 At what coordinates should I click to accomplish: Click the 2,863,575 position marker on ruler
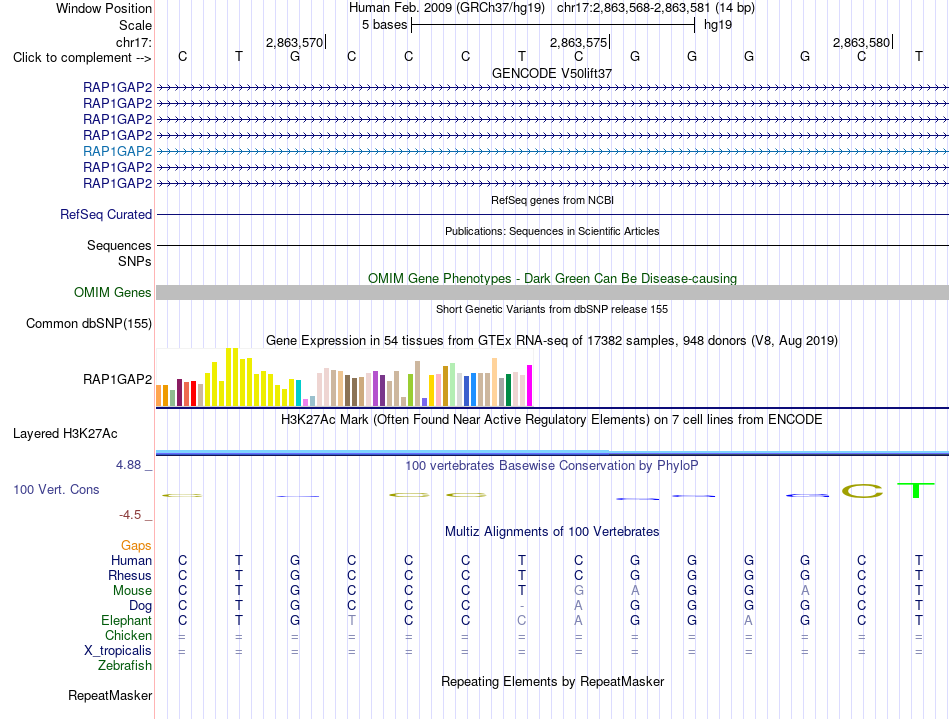579,42
